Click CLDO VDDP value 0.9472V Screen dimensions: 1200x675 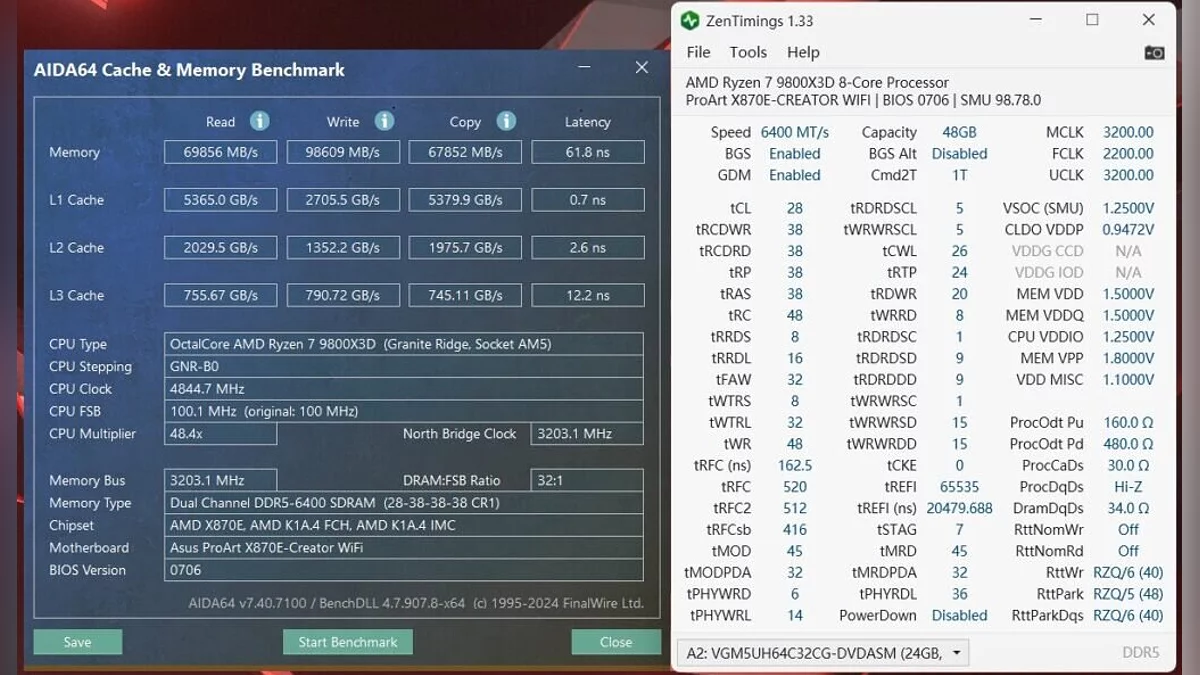click(1128, 230)
